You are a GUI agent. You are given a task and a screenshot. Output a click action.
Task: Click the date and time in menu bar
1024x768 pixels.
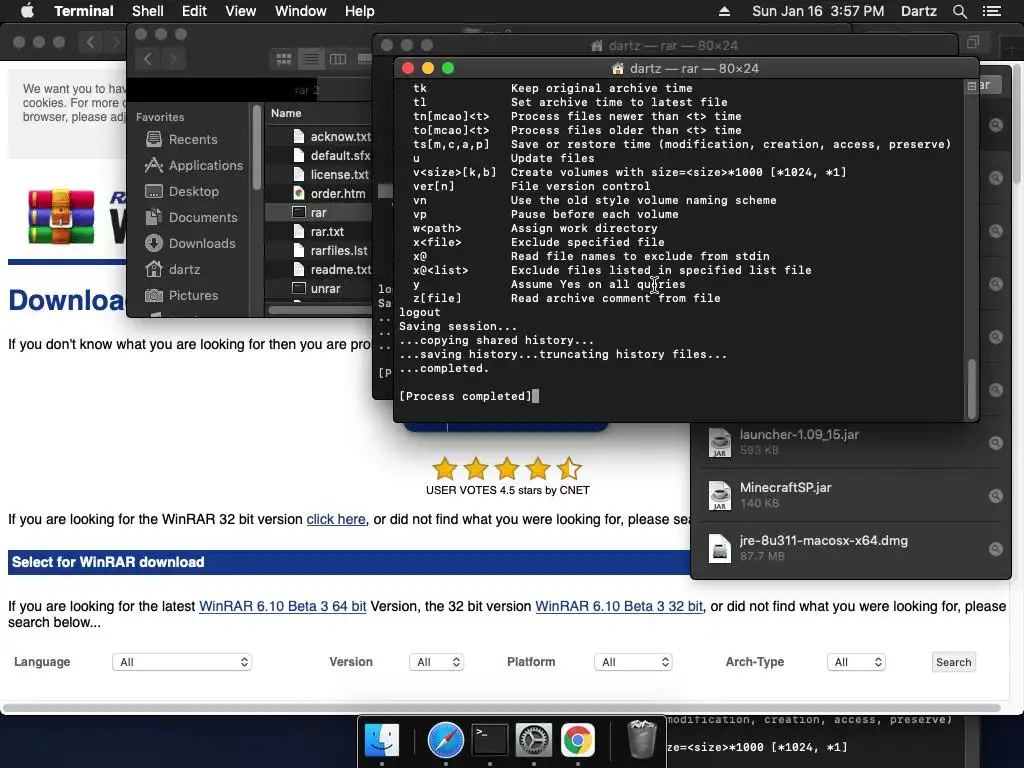(x=818, y=11)
